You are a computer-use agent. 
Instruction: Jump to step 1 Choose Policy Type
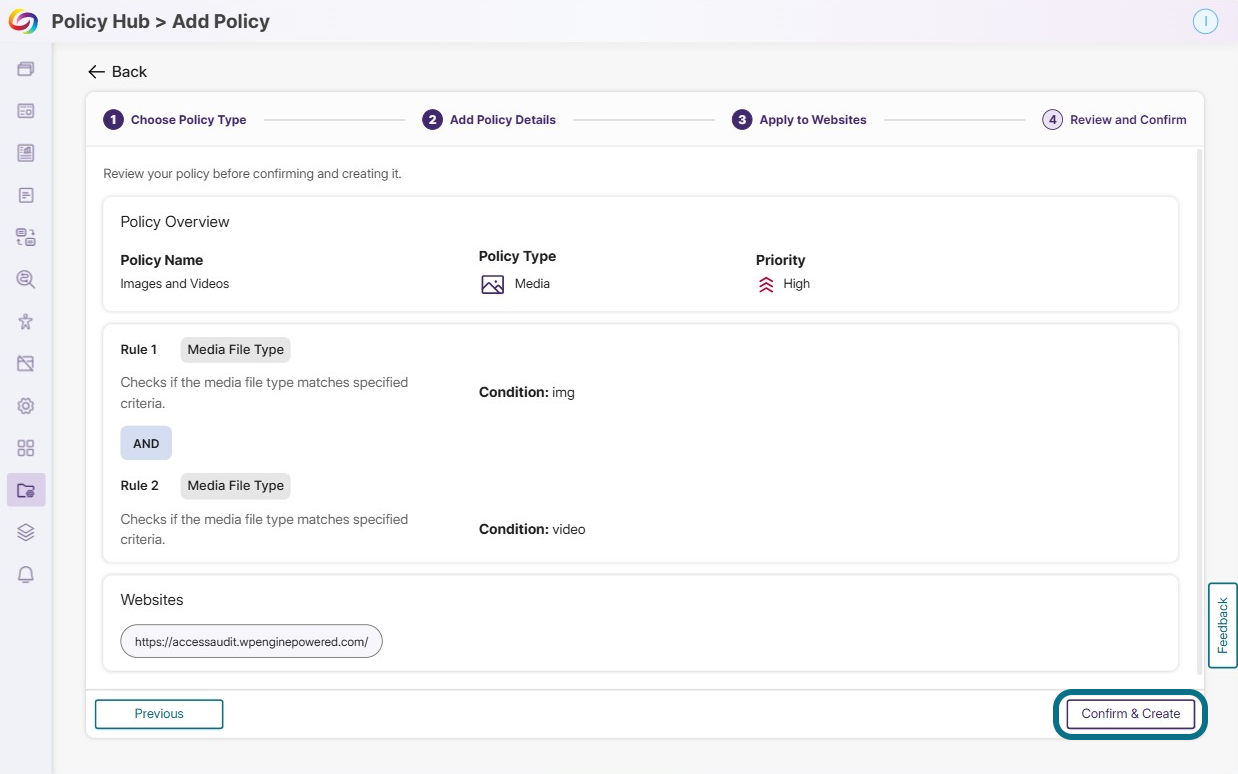click(x=175, y=120)
